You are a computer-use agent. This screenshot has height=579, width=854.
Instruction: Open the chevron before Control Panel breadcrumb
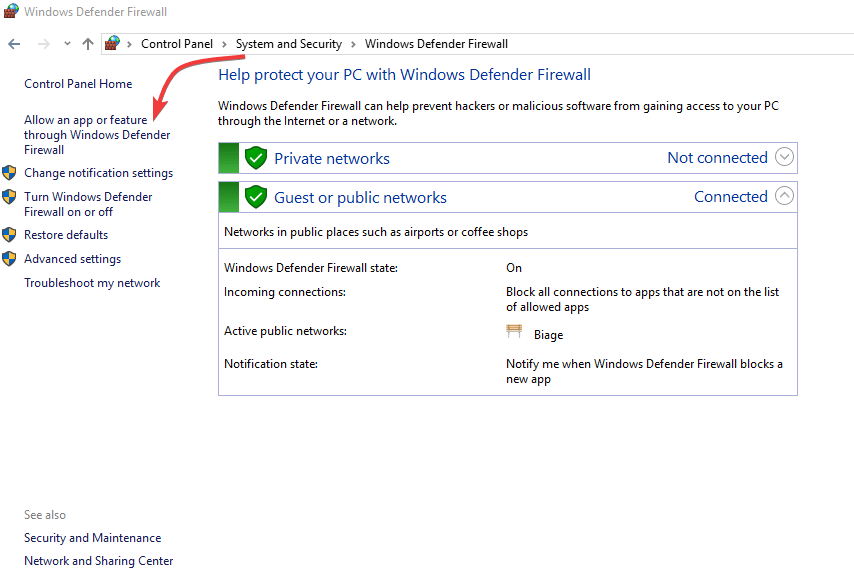click(129, 44)
